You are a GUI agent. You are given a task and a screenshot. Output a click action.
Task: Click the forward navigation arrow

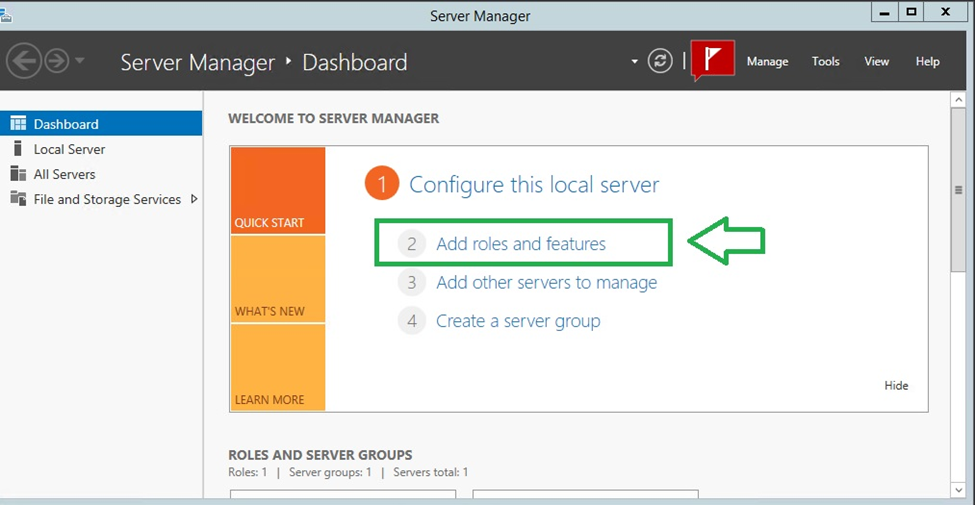(57, 62)
